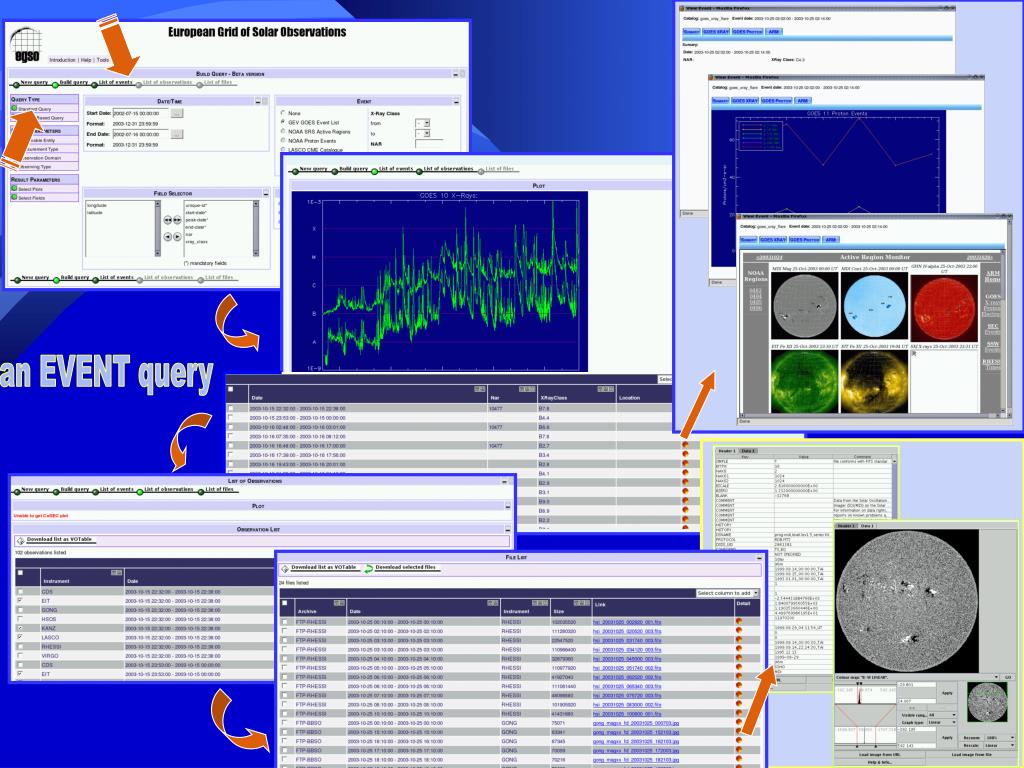Click the Instrument column sort icon in the Observation List
This screenshot has height=768, width=1024.
[x=116, y=573]
